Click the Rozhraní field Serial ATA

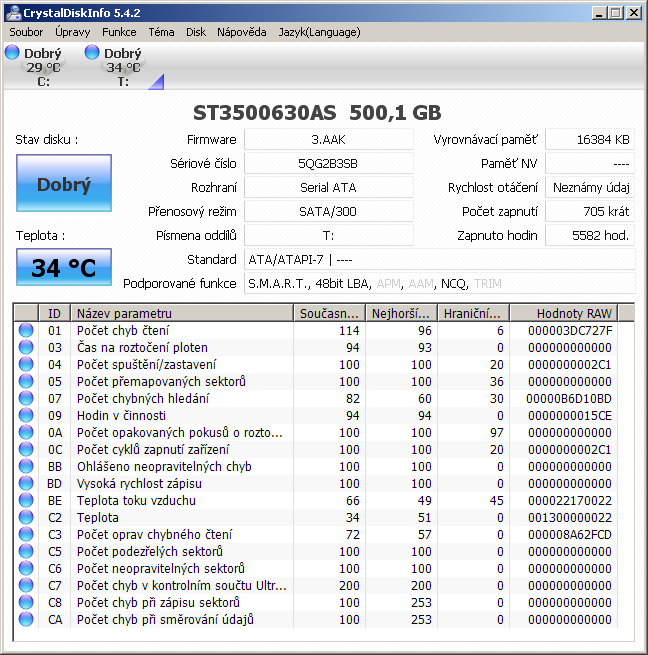coord(328,188)
